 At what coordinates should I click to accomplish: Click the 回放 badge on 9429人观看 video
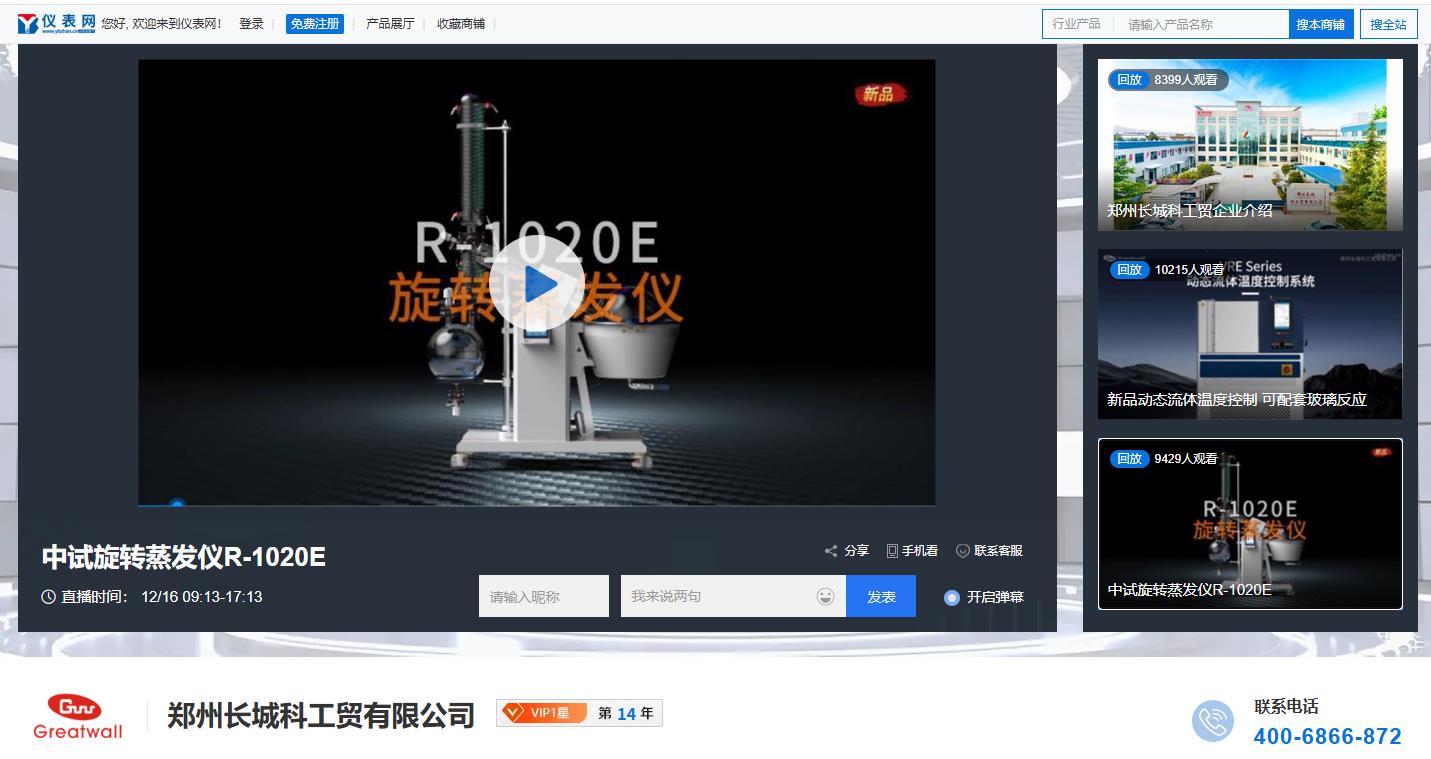pos(1129,459)
